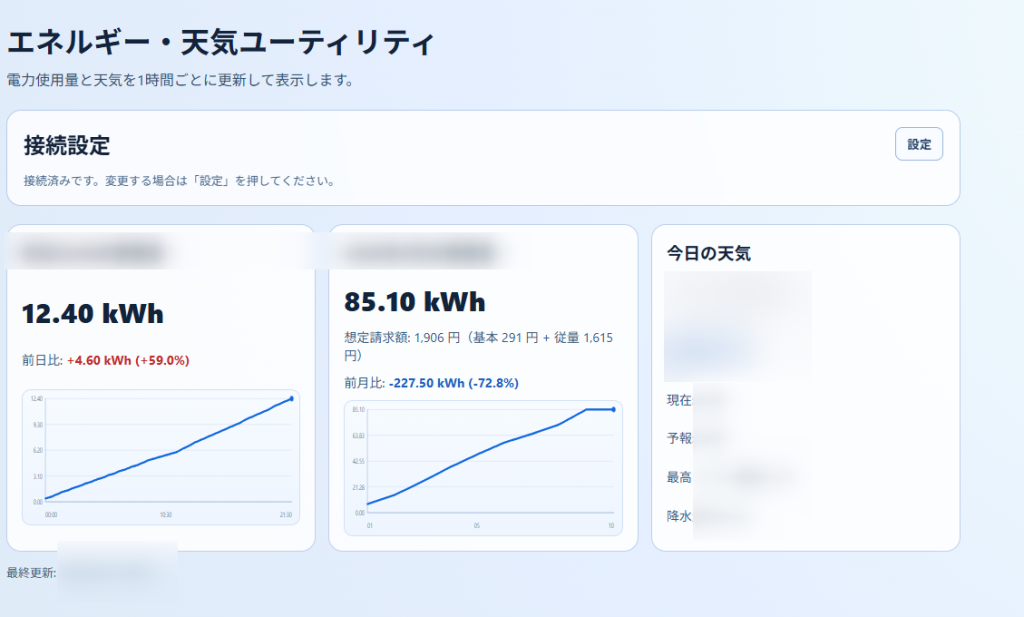Click the 今日の天気 card heading
Image resolution: width=1024 pixels, height=617 pixels.
[708, 254]
